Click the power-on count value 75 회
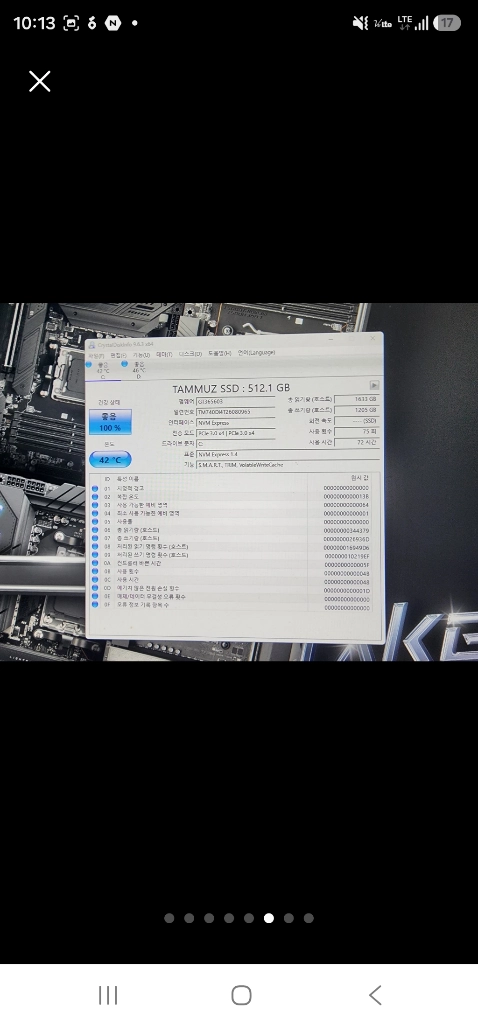This screenshot has height=1024, width=478. (x=357, y=432)
